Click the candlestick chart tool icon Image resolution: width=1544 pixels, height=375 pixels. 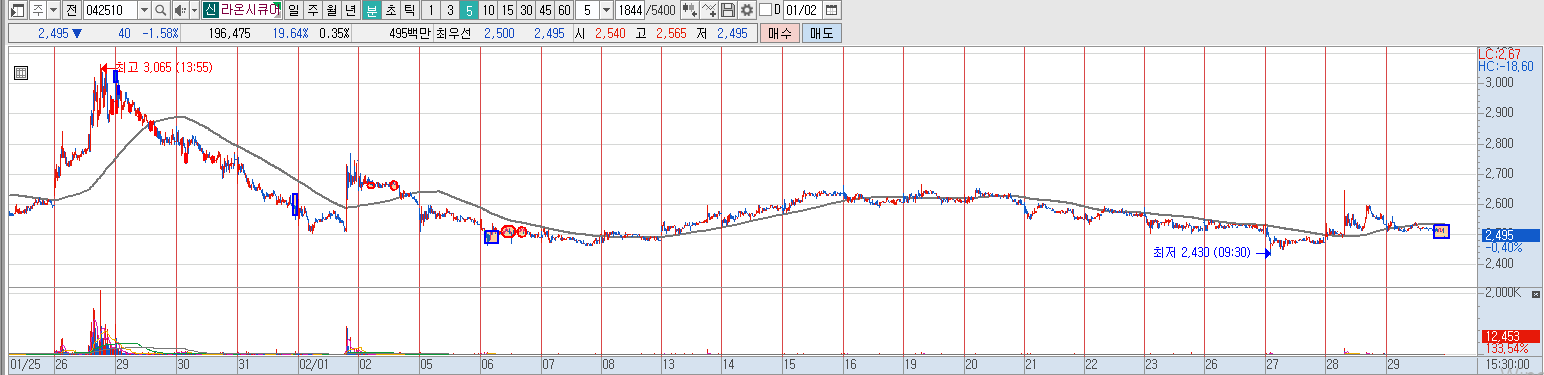pyautogui.click(x=689, y=10)
